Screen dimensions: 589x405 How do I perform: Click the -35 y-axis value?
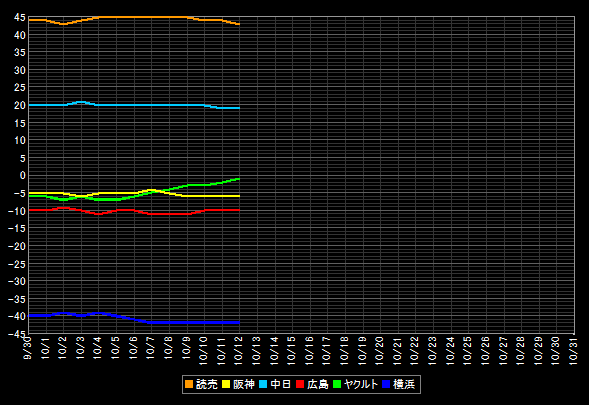tap(17, 299)
